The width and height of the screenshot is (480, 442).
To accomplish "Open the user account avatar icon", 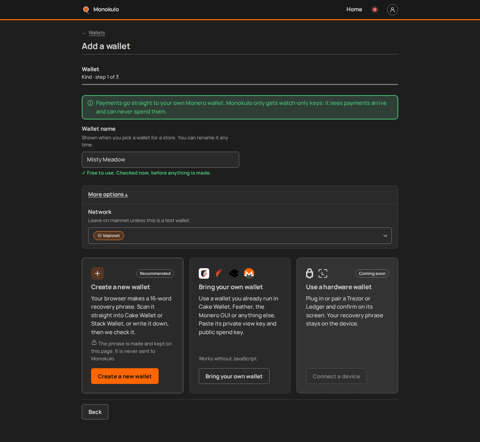I will pos(392,10).
